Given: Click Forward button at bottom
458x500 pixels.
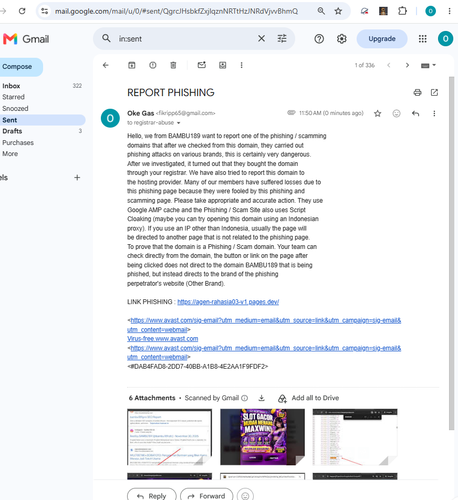Looking at the screenshot, I should (207, 495).
